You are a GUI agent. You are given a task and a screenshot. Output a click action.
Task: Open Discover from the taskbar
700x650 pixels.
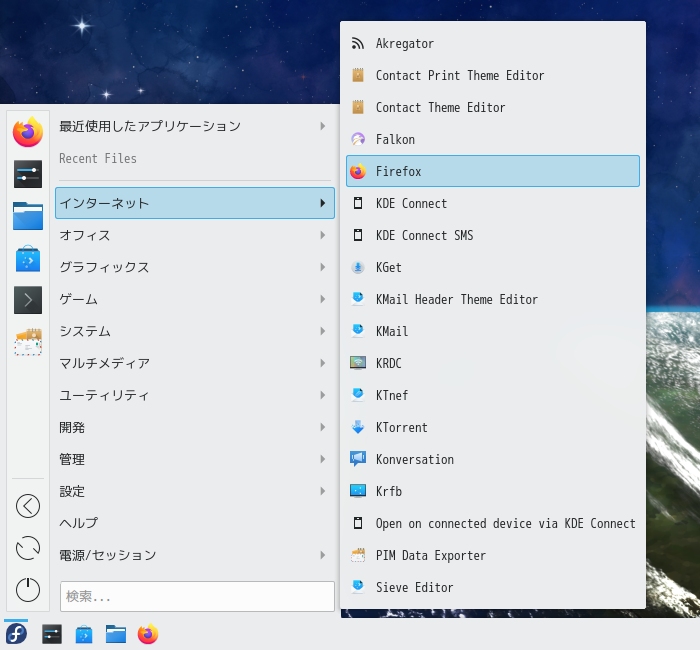coord(84,634)
